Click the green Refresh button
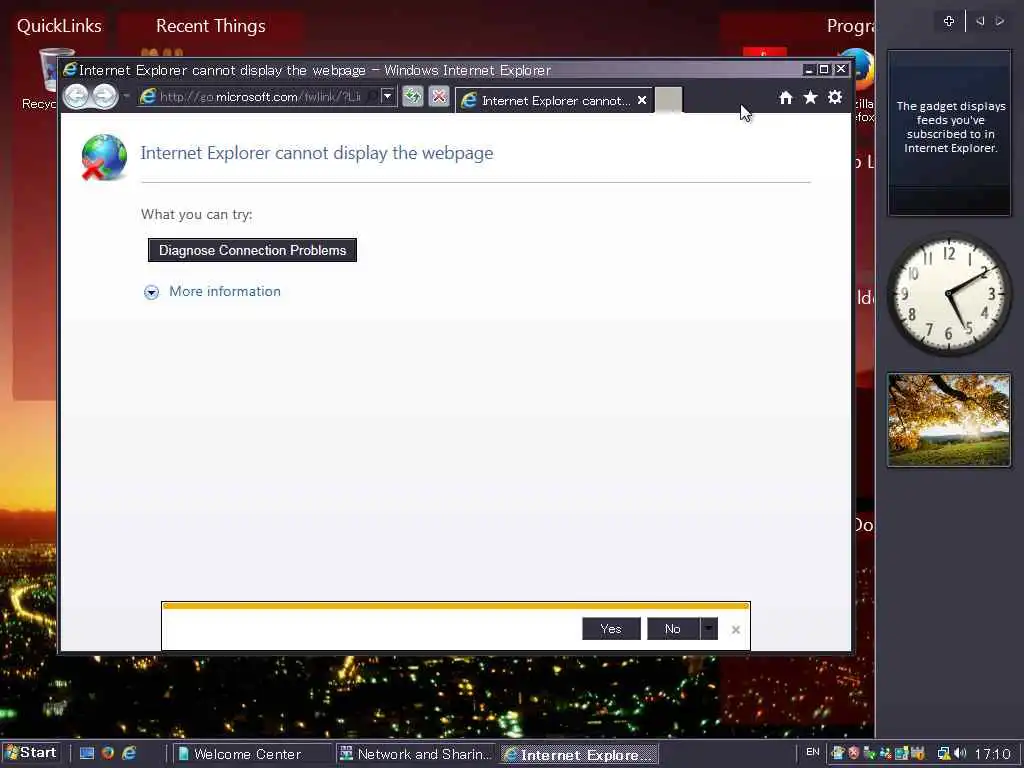The width and height of the screenshot is (1024, 768). point(413,97)
